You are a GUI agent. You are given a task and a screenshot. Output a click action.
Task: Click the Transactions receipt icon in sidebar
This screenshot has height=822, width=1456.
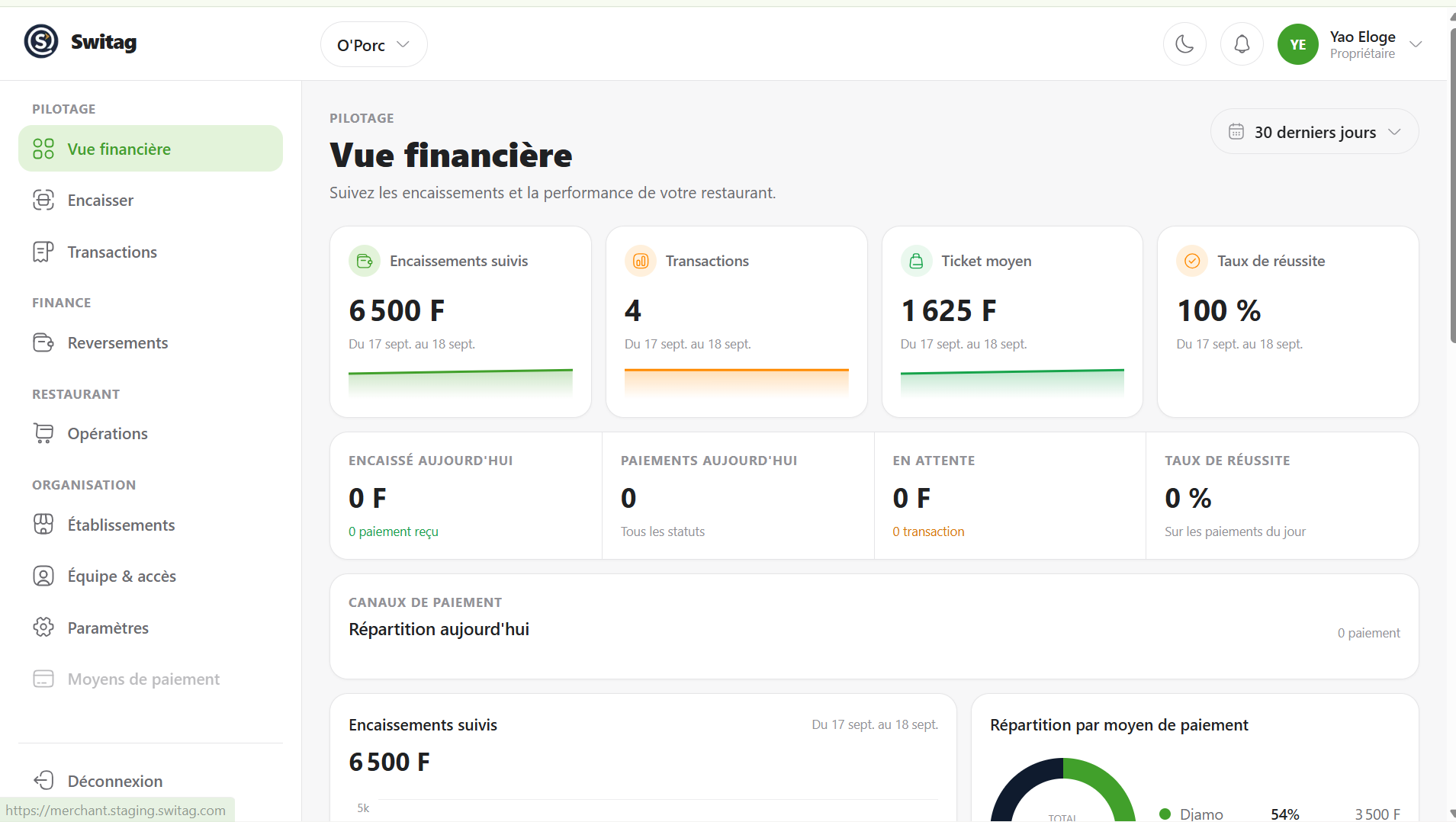point(43,252)
